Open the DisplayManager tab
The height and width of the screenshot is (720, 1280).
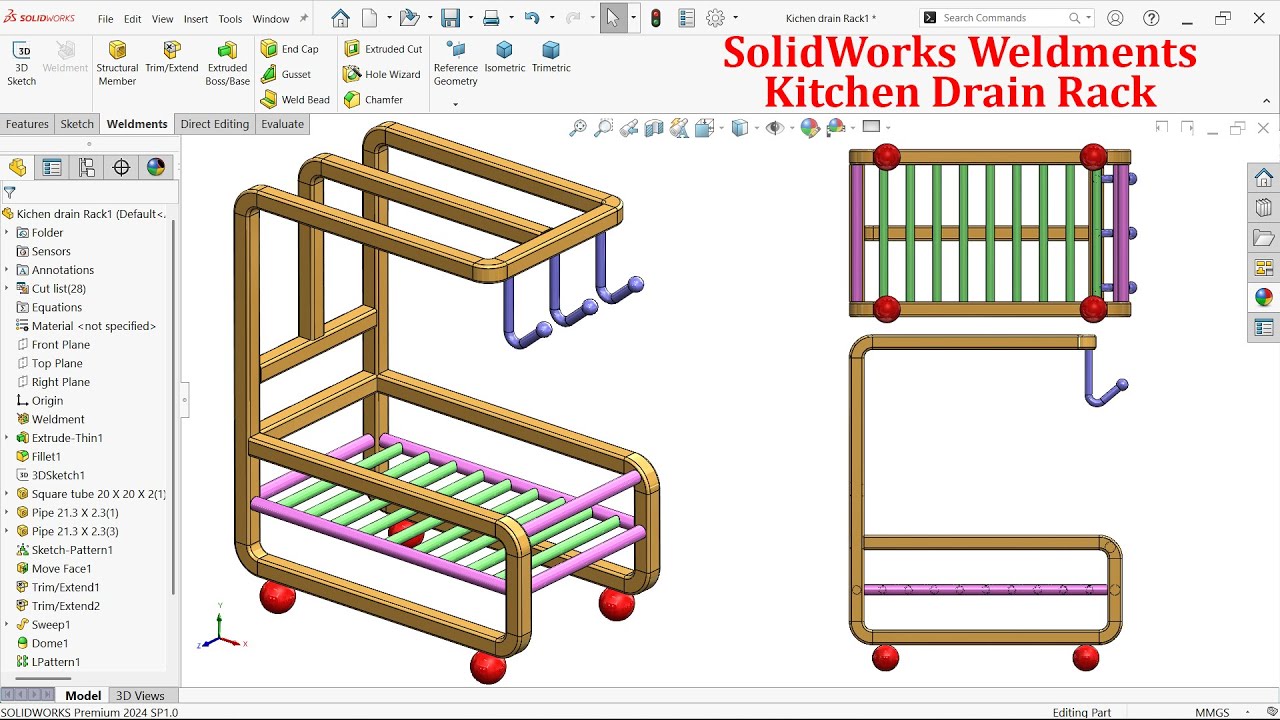pos(156,167)
